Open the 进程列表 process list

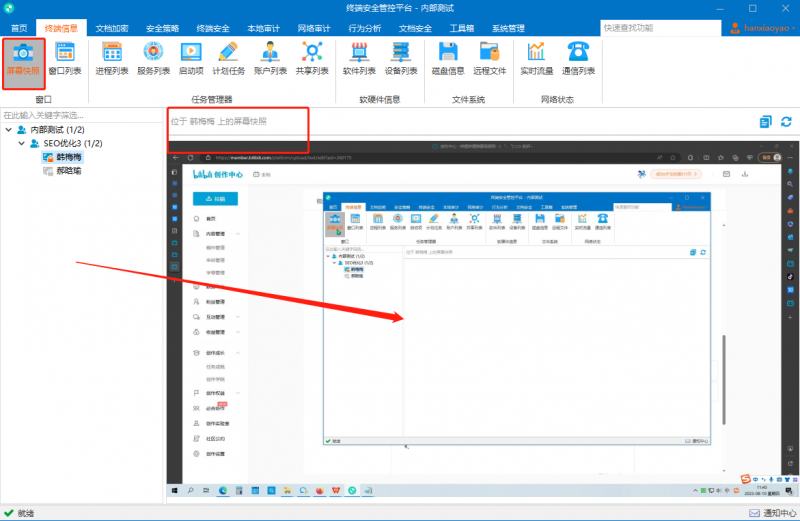pyautogui.click(x=112, y=59)
